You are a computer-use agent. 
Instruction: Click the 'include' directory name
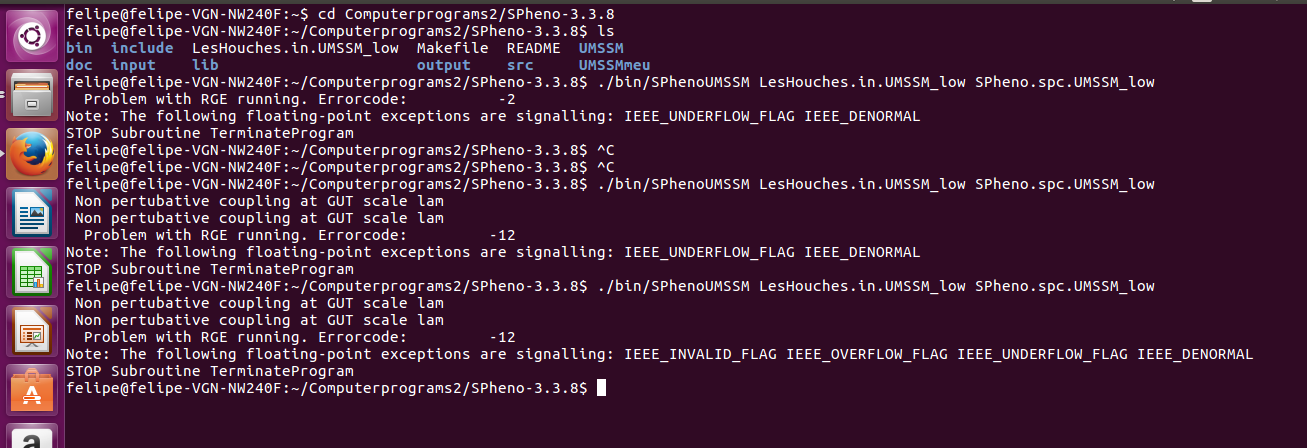coord(140,48)
